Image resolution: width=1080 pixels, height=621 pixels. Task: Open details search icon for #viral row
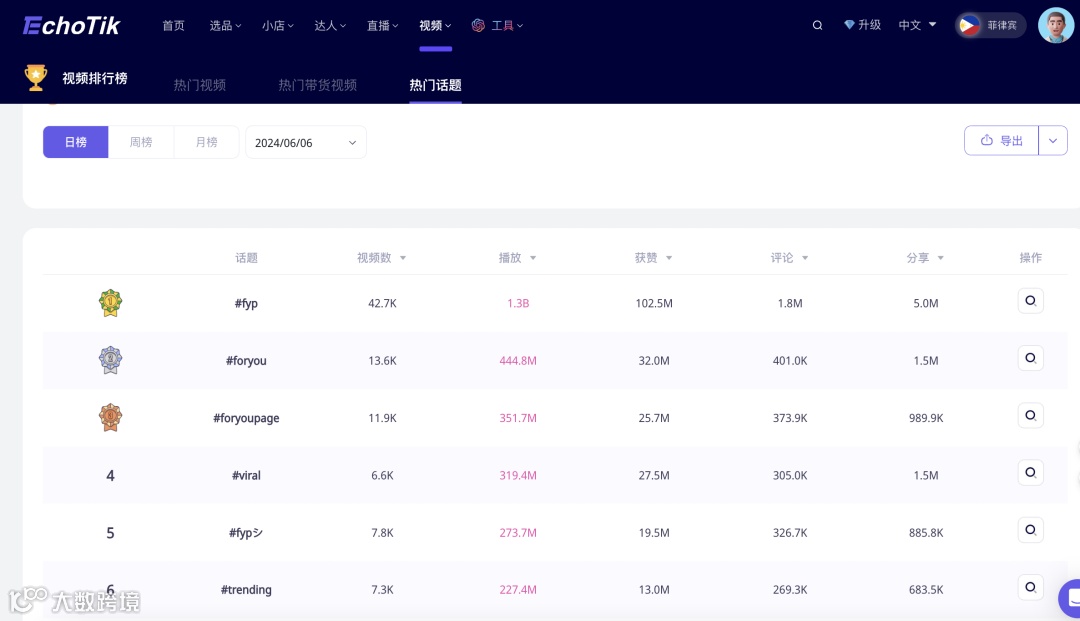pos(1030,472)
